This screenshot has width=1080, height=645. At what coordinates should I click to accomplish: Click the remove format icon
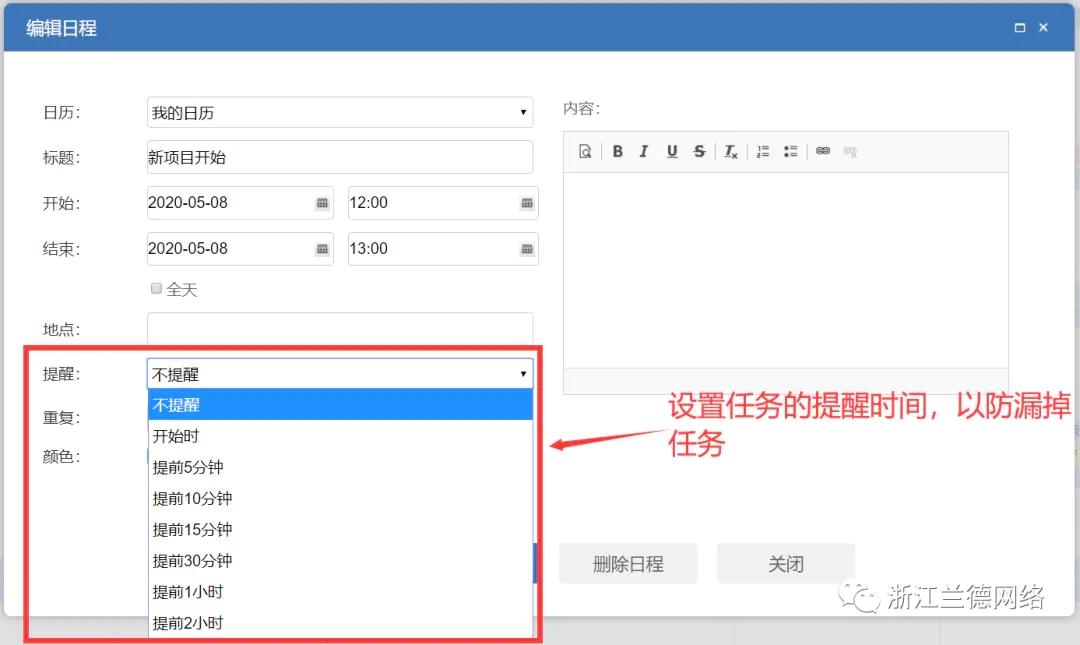731,152
